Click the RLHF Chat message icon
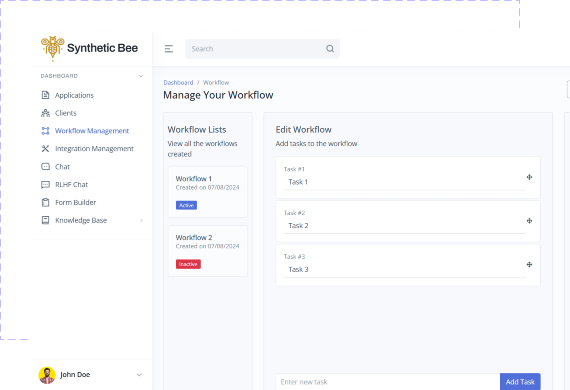 click(45, 185)
